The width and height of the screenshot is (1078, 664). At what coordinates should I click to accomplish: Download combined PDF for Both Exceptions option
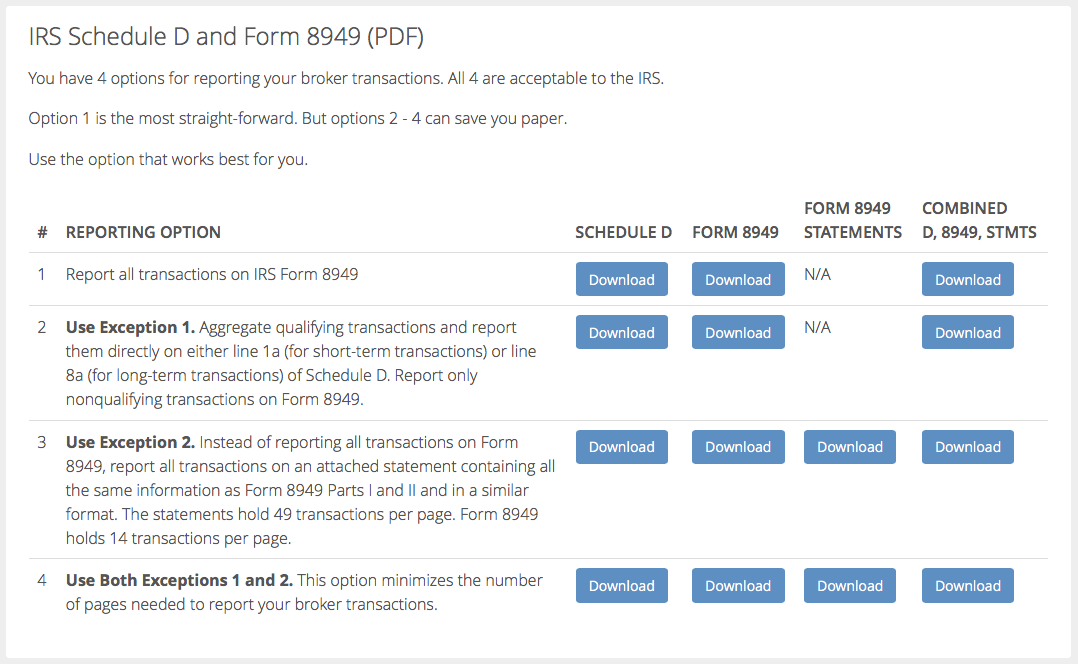pyautogui.click(x=967, y=586)
